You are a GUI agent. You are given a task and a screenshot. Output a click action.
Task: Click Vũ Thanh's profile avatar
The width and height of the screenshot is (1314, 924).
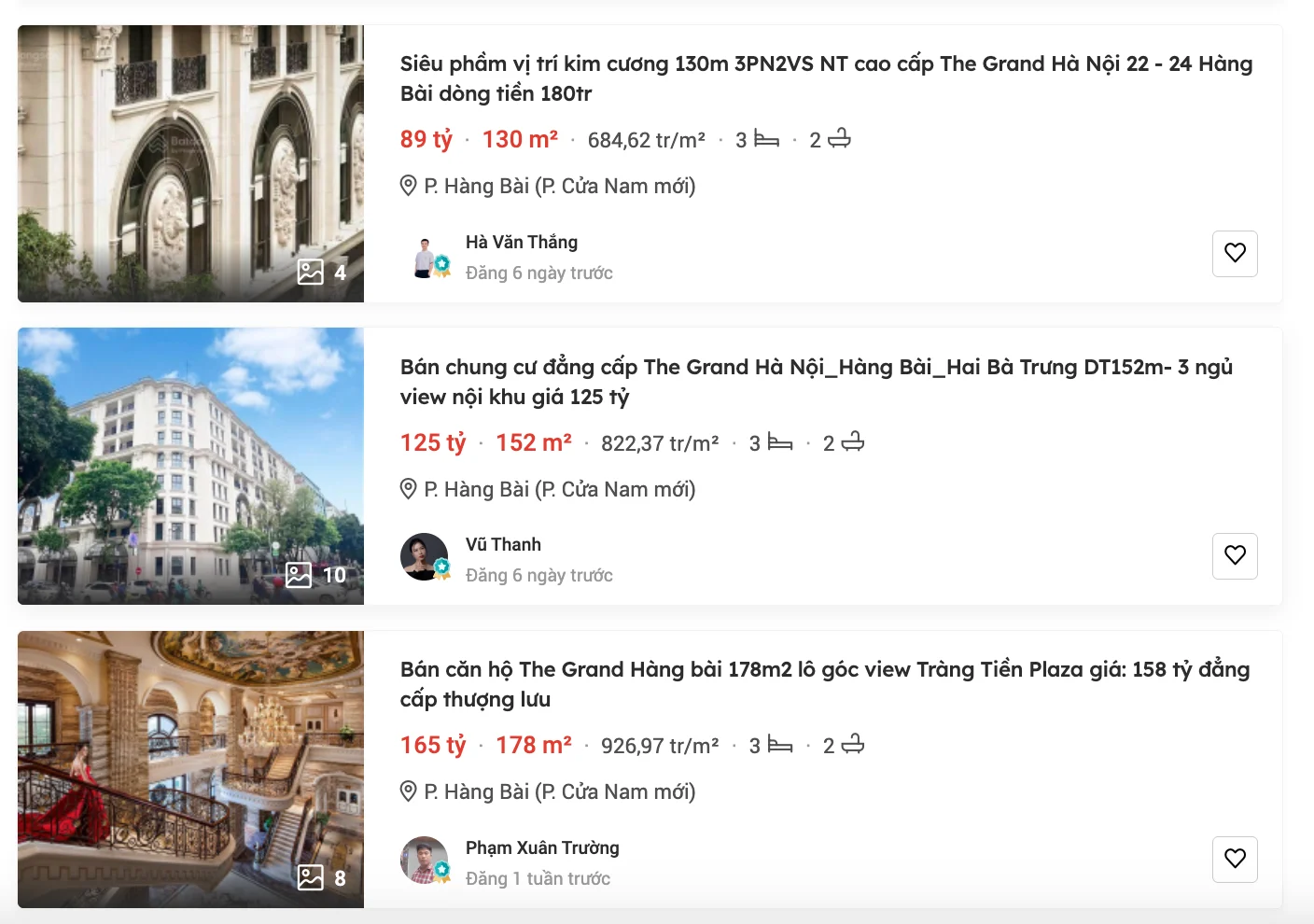pos(424,557)
